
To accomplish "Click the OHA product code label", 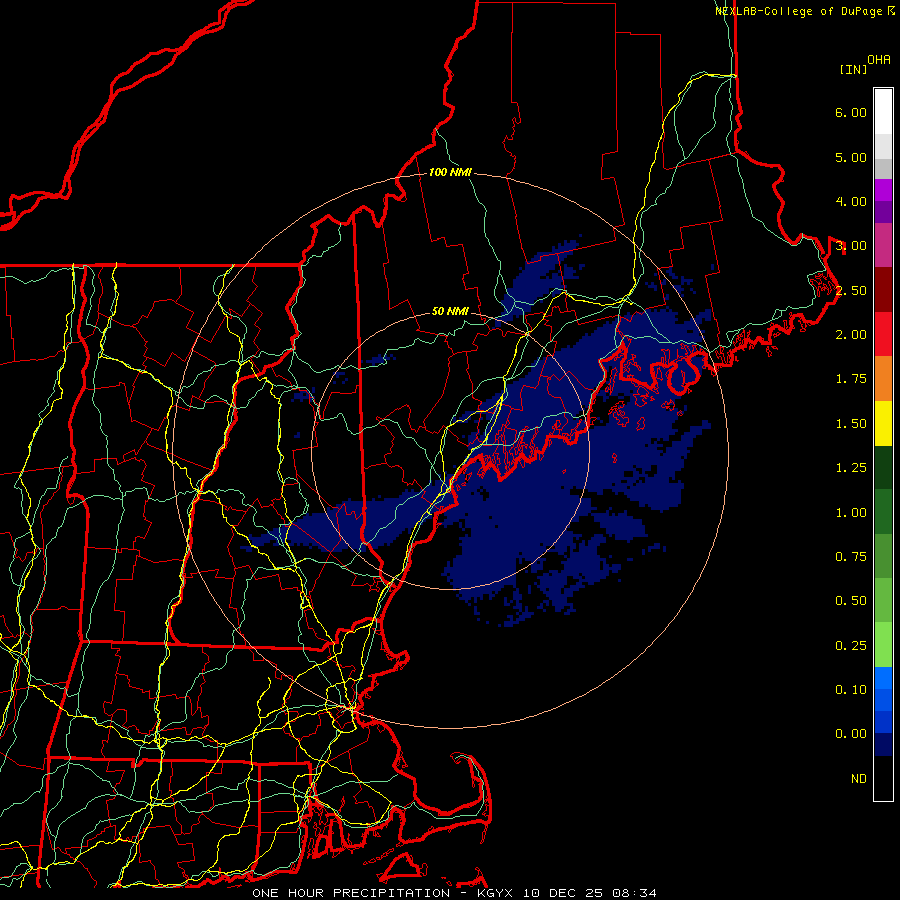I will point(879,59).
